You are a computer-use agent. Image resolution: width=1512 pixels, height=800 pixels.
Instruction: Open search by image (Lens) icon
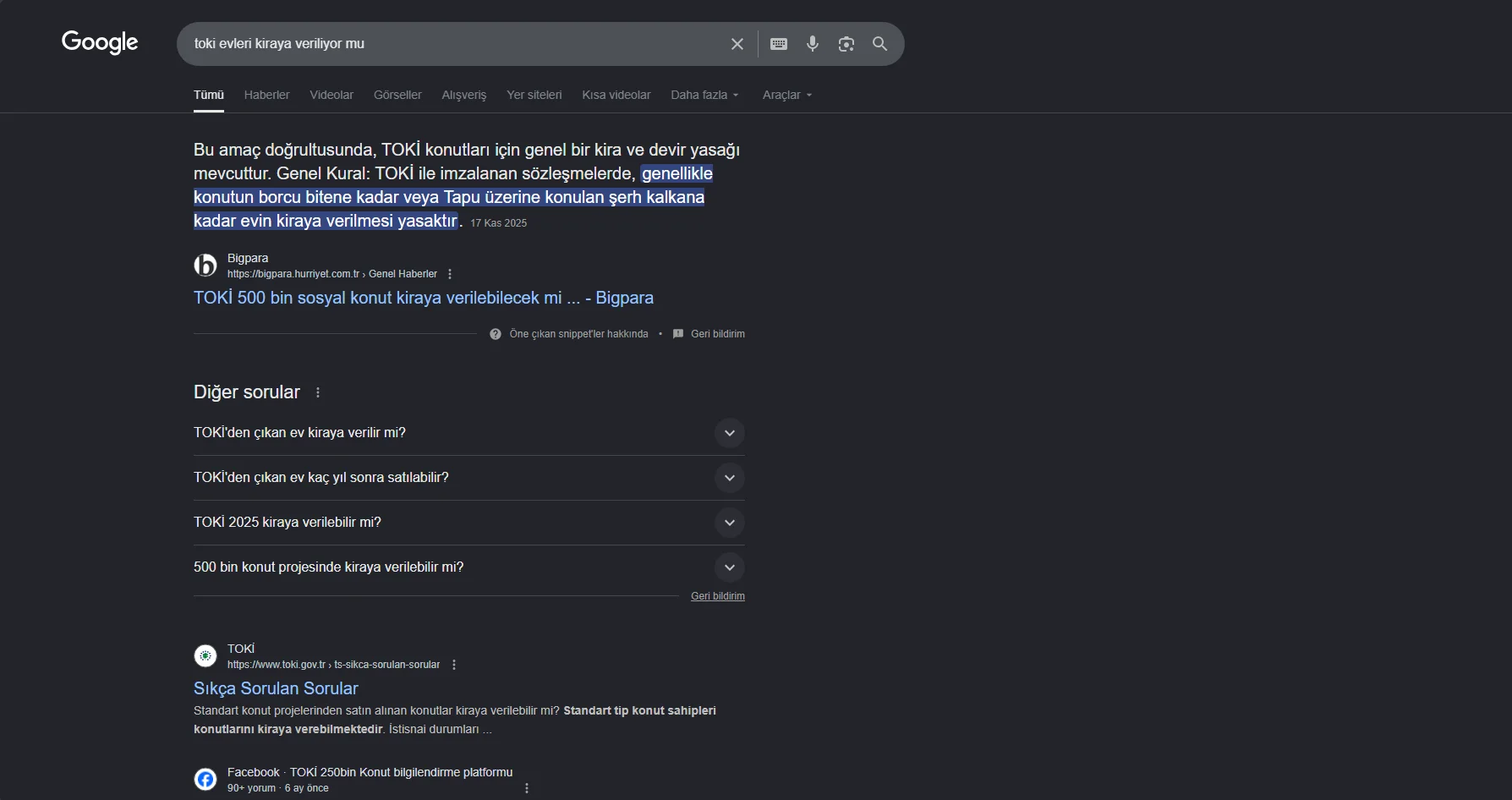click(x=846, y=44)
